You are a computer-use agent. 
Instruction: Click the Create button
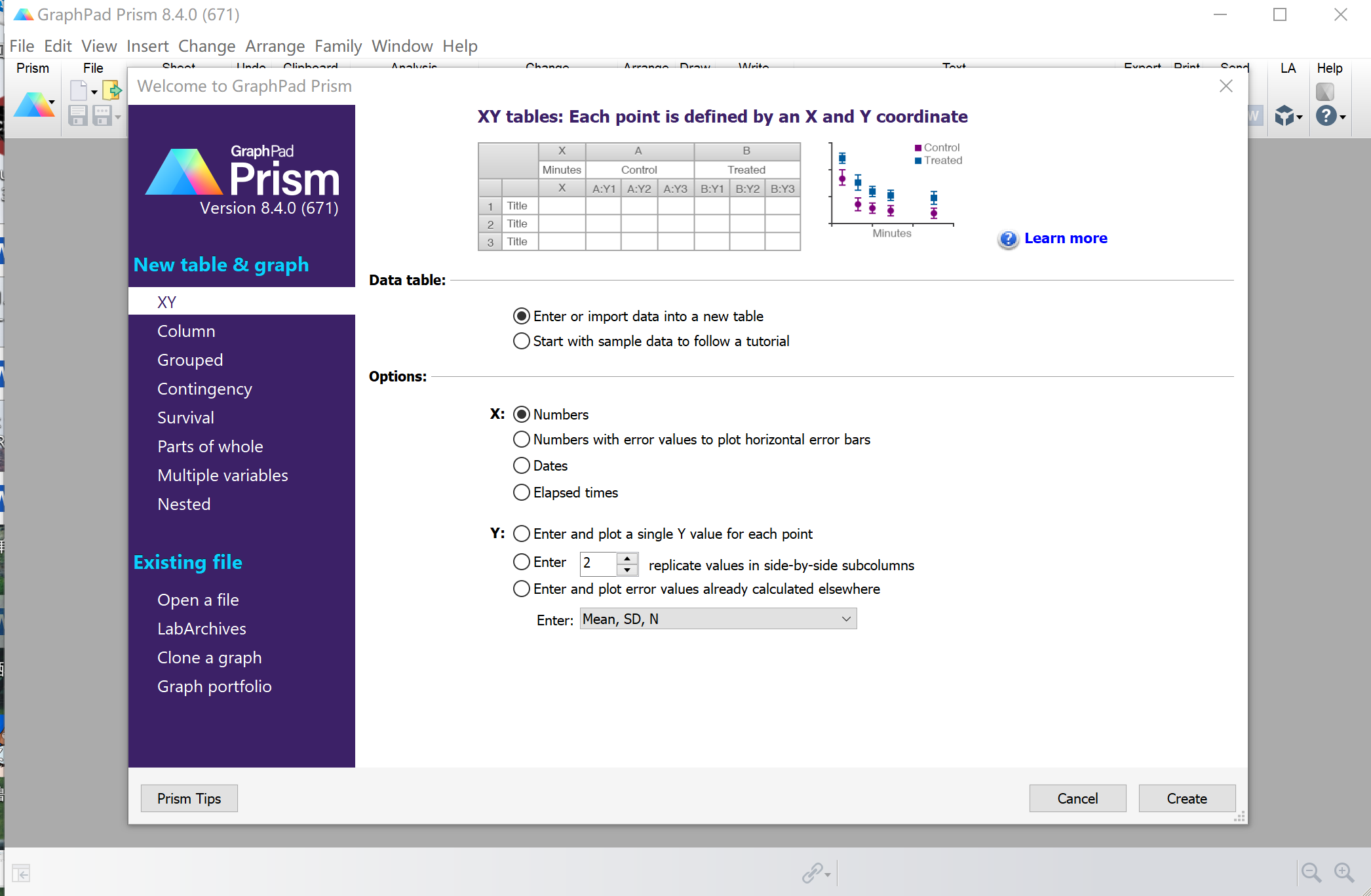(1187, 798)
